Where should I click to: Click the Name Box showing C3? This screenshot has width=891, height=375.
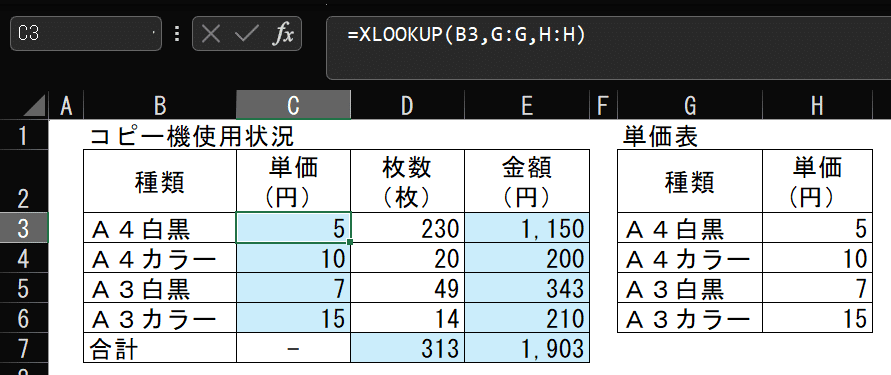(86, 34)
